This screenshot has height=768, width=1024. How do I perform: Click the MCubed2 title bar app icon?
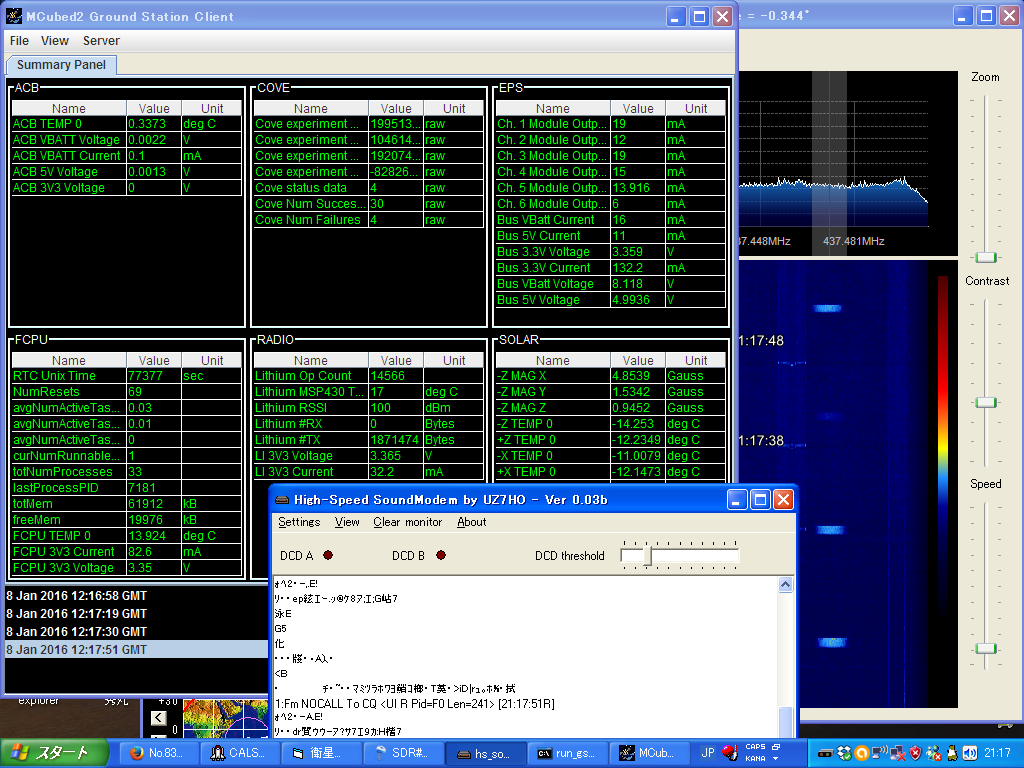click(x=14, y=16)
